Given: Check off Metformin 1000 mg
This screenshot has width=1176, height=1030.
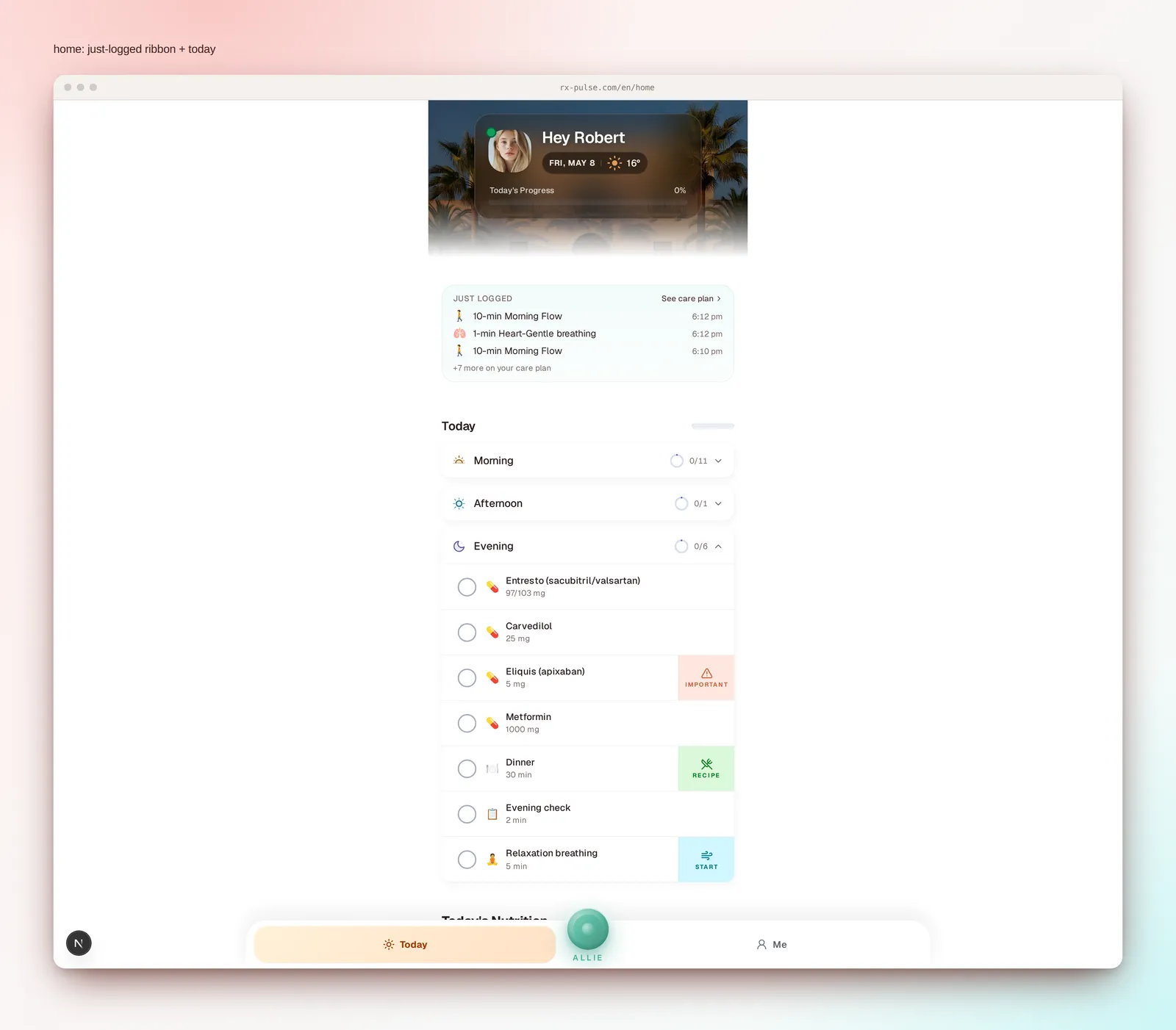Looking at the screenshot, I should point(467,724).
